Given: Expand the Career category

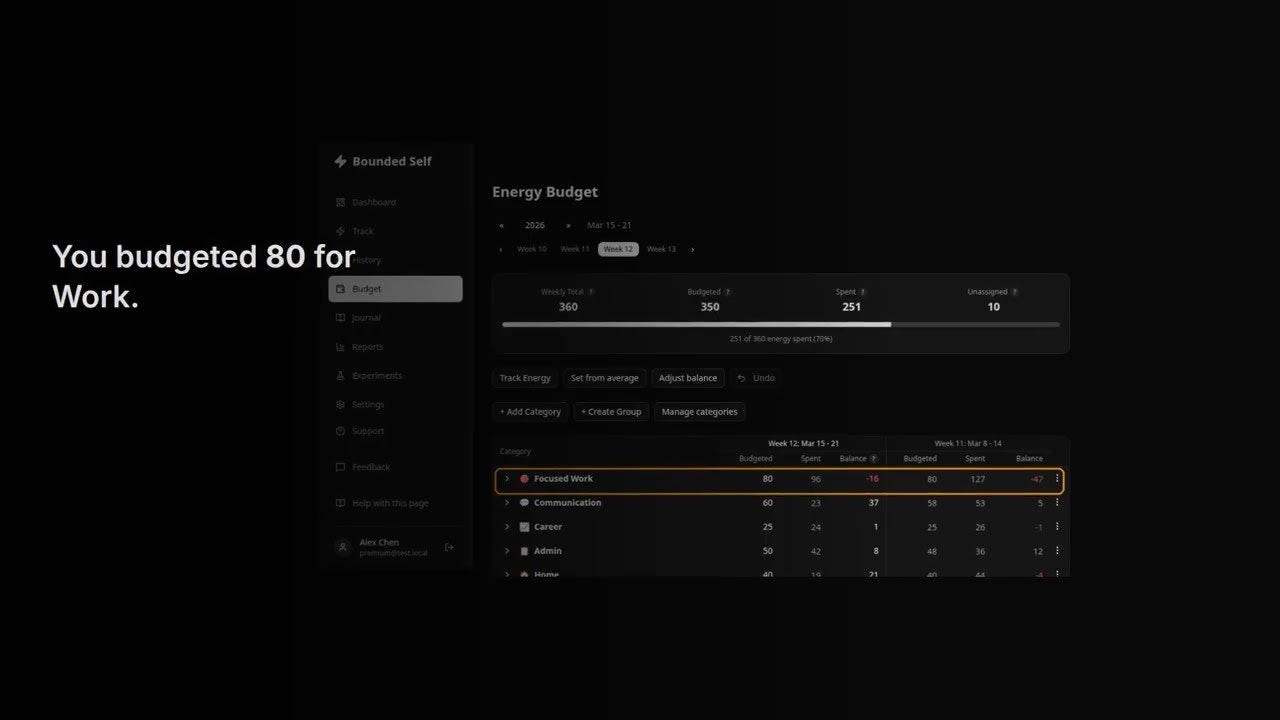Looking at the screenshot, I should [x=507, y=527].
